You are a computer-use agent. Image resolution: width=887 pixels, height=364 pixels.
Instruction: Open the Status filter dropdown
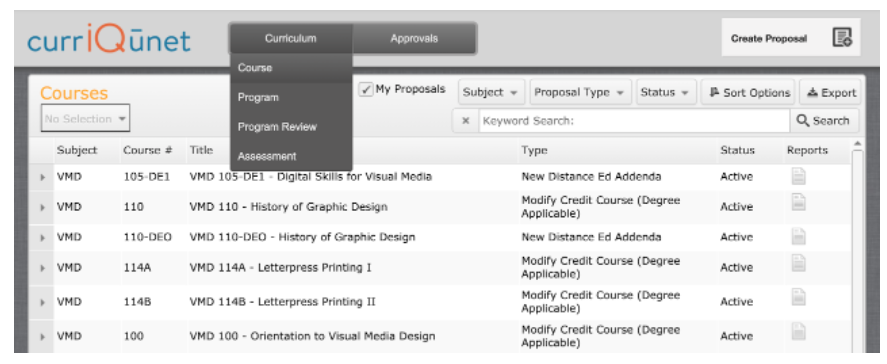(x=666, y=92)
